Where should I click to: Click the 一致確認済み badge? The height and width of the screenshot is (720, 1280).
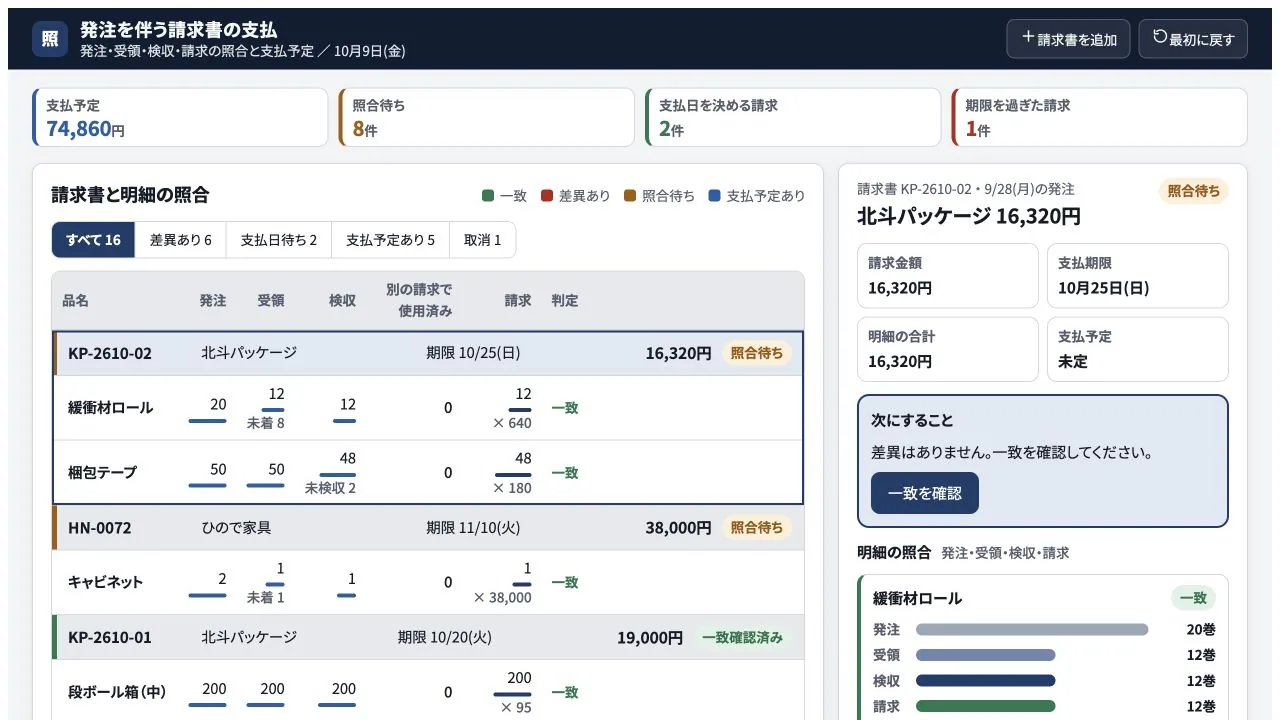click(742, 638)
